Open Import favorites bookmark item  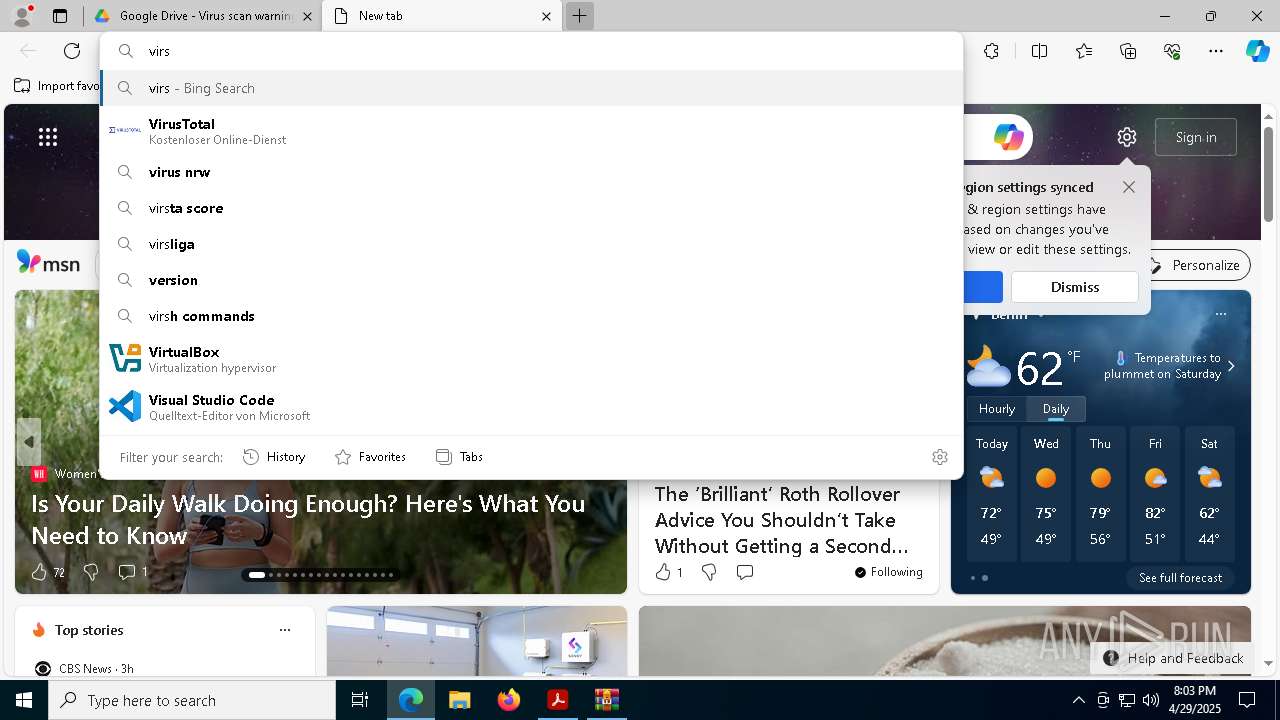pyautogui.click(x=57, y=86)
